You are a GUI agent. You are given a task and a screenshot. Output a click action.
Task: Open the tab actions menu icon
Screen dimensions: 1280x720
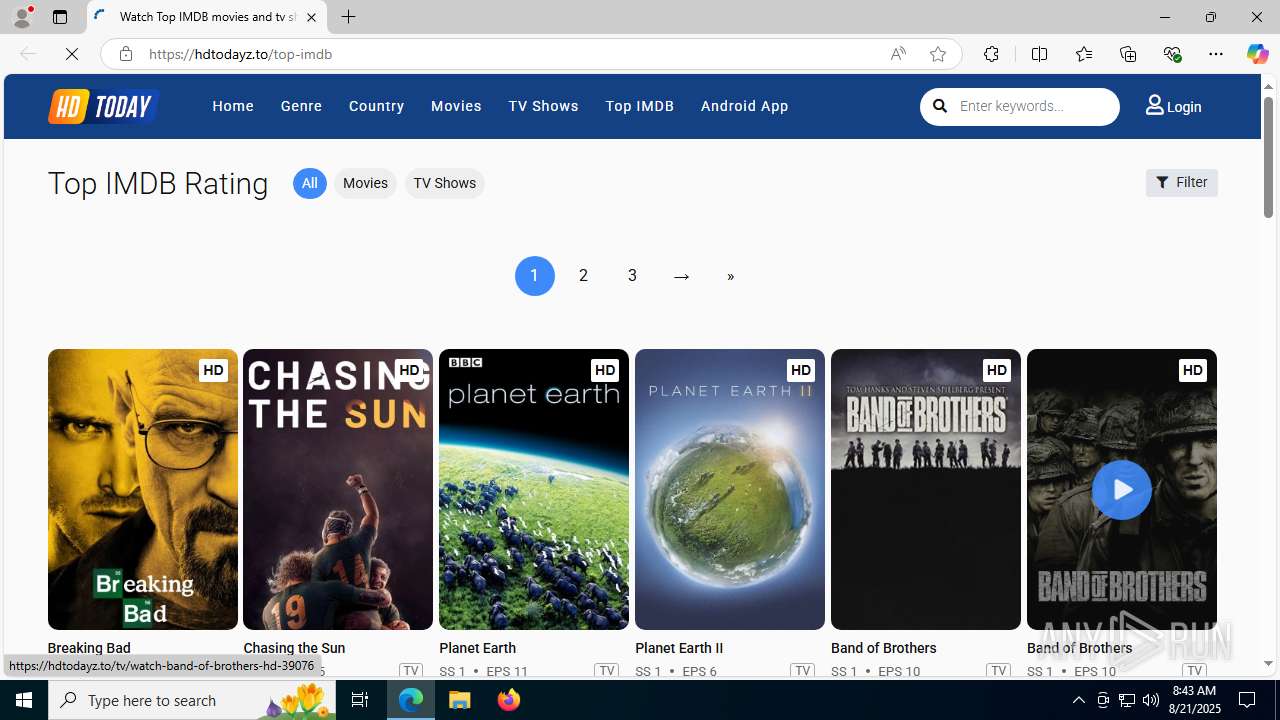coord(60,17)
